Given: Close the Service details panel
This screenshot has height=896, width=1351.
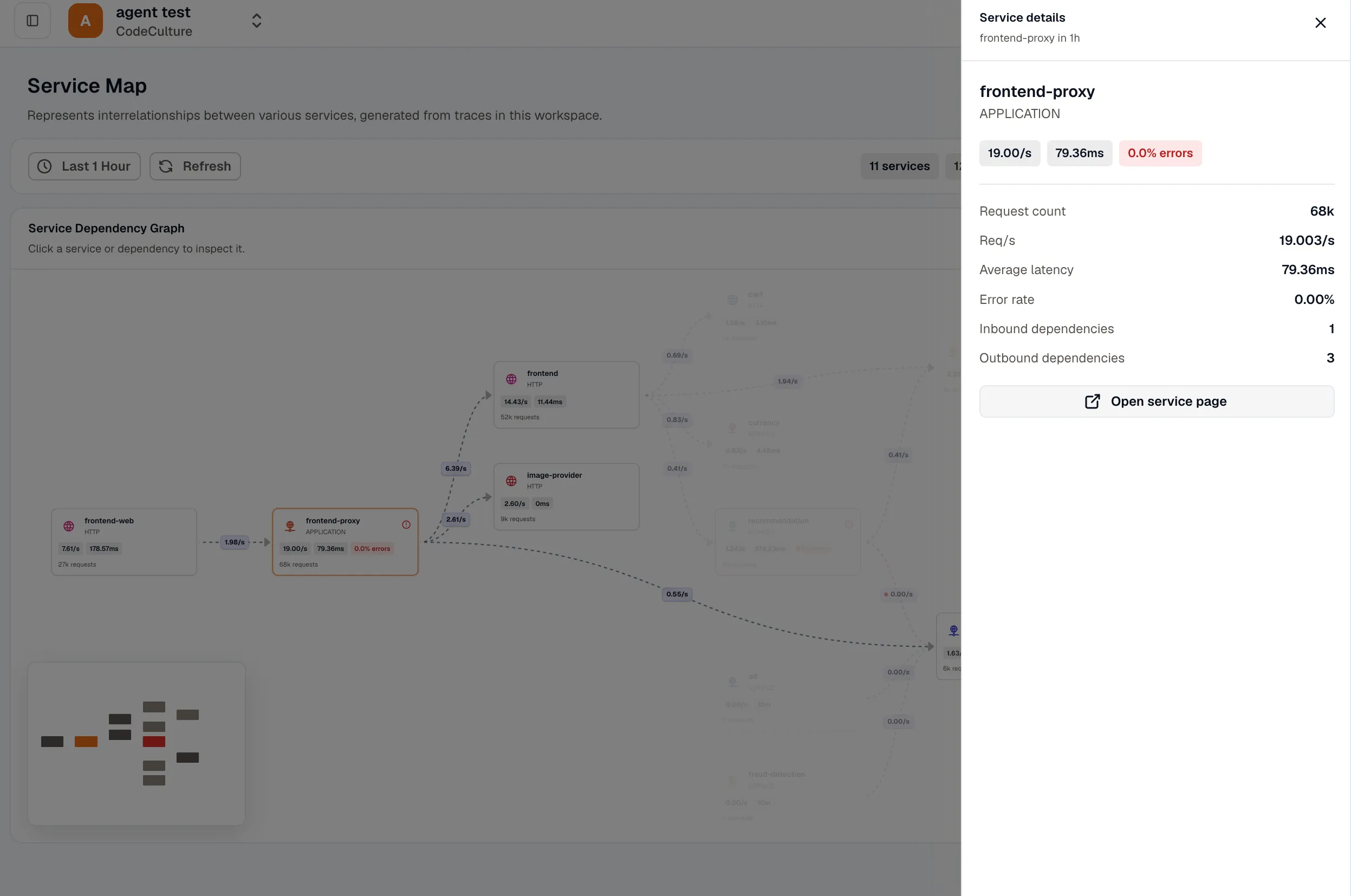Looking at the screenshot, I should tap(1320, 23).
